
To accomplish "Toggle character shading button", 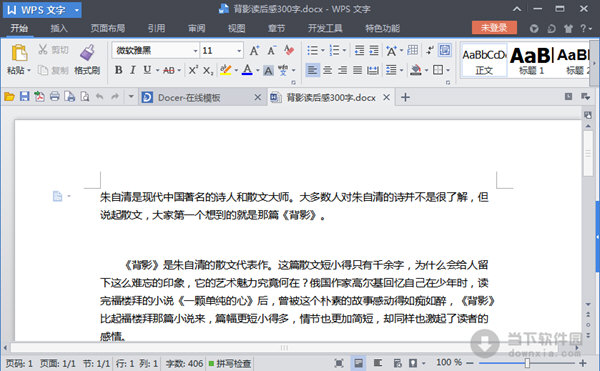I will [x=268, y=70].
